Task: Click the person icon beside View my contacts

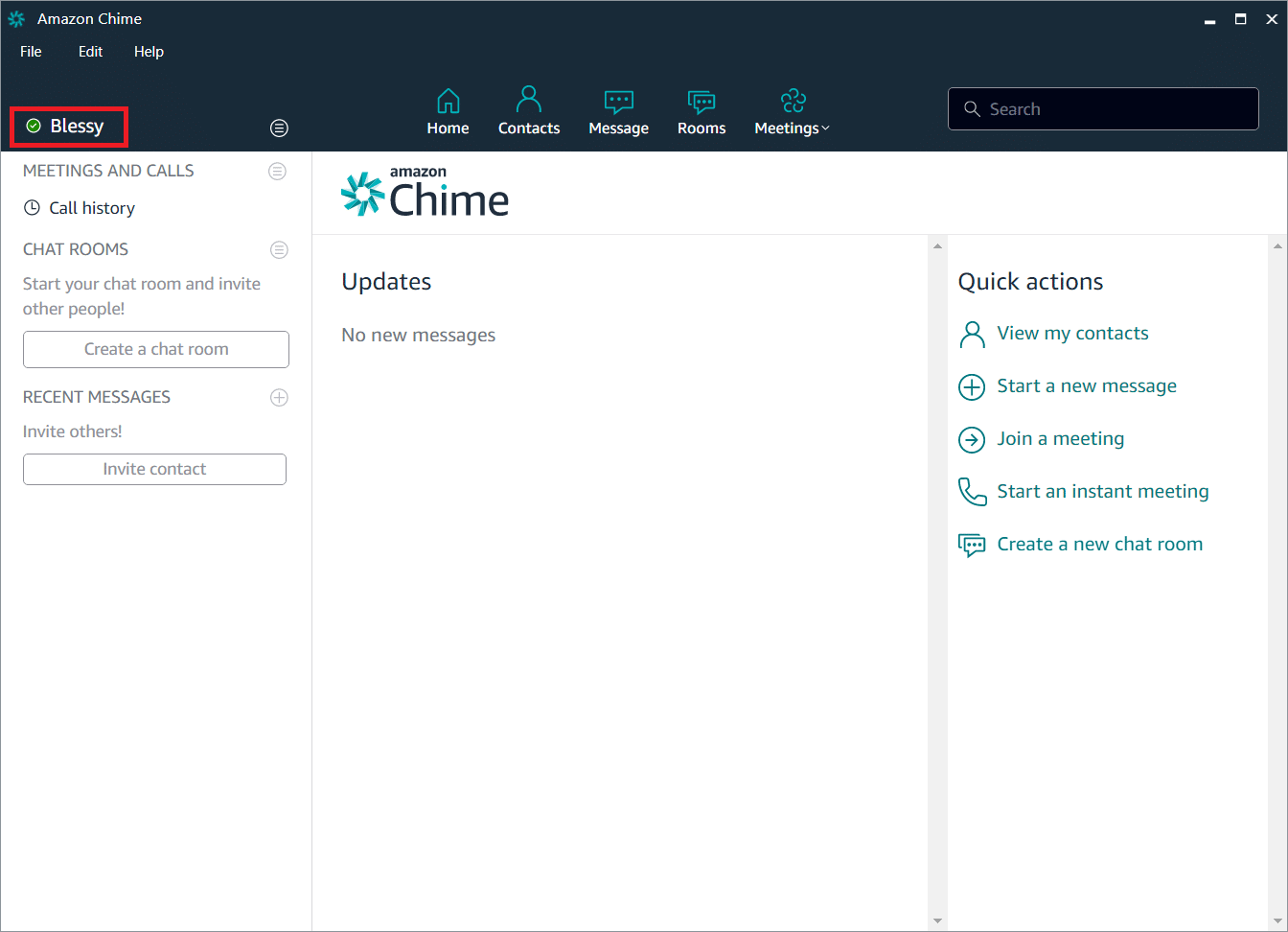Action: 972,335
